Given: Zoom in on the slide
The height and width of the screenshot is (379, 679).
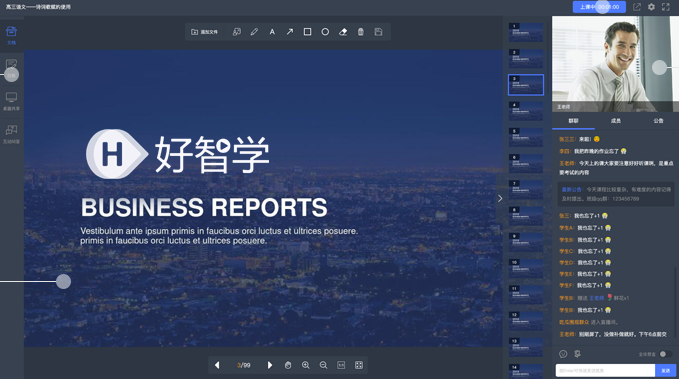Looking at the screenshot, I should (306, 365).
